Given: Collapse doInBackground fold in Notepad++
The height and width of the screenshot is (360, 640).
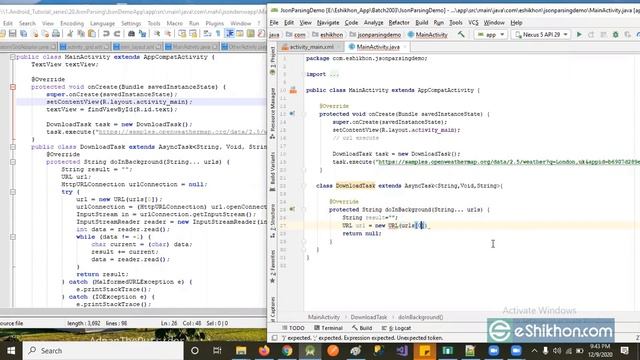Looking at the screenshot, I should tap(13, 162).
